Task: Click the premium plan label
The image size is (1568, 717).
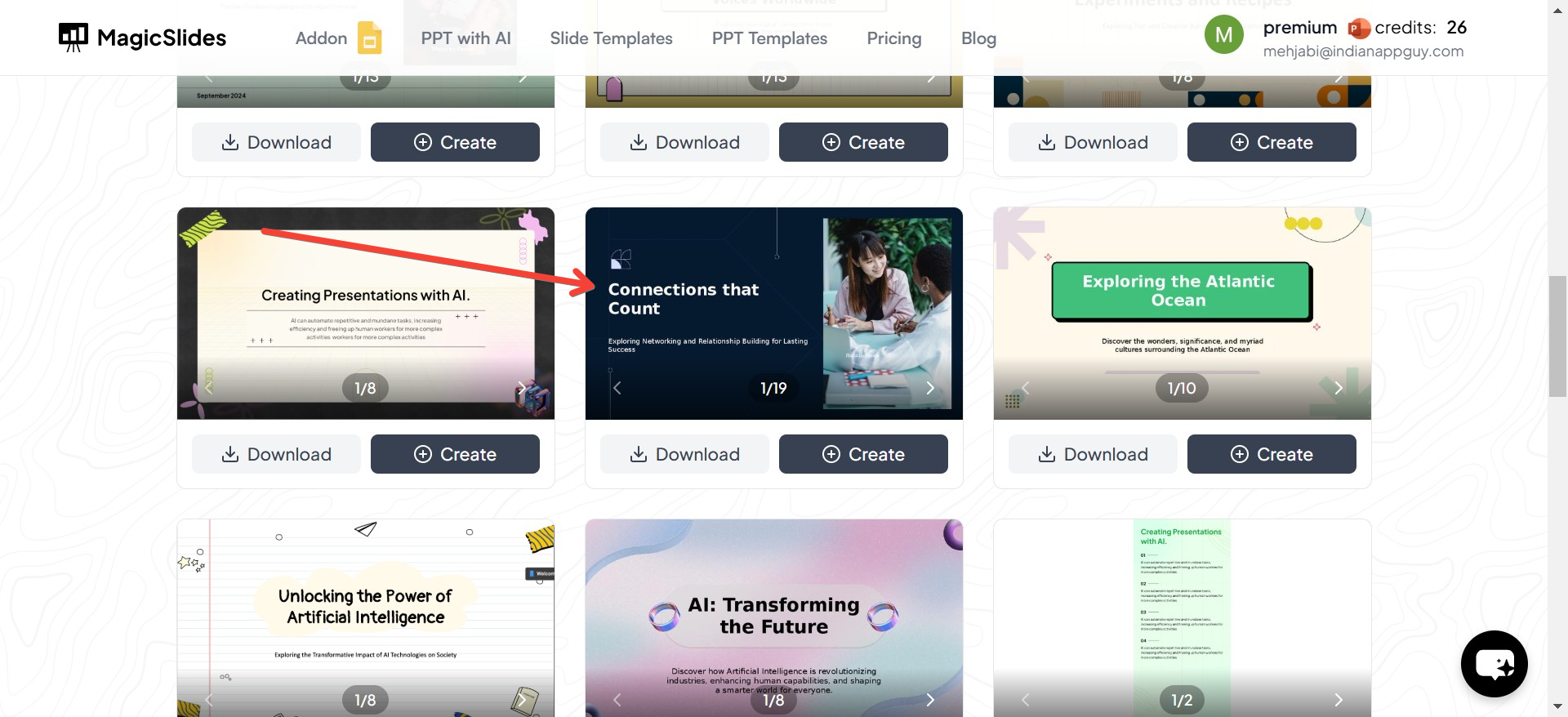Action: point(1300,28)
